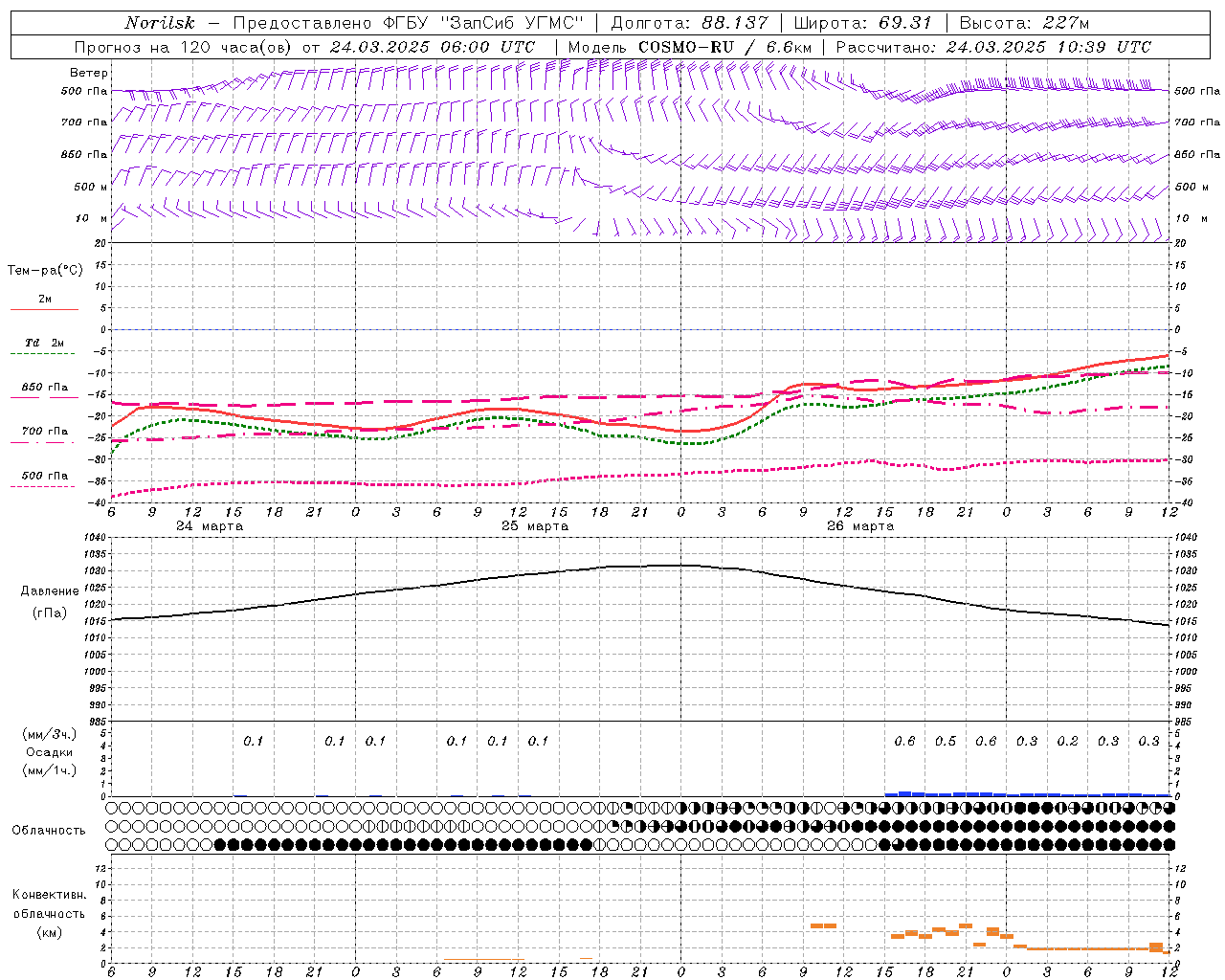This screenshot has width=1225, height=980.
Task: Click the 0.5 precipitation value
Action: pos(946,742)
